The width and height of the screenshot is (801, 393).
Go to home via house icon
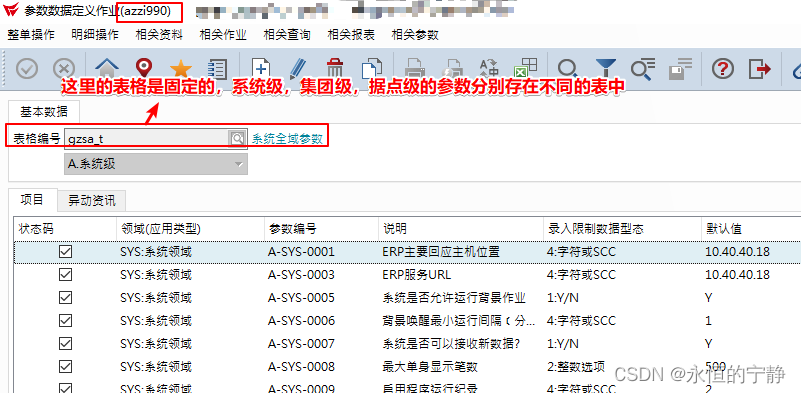[107, 68]
